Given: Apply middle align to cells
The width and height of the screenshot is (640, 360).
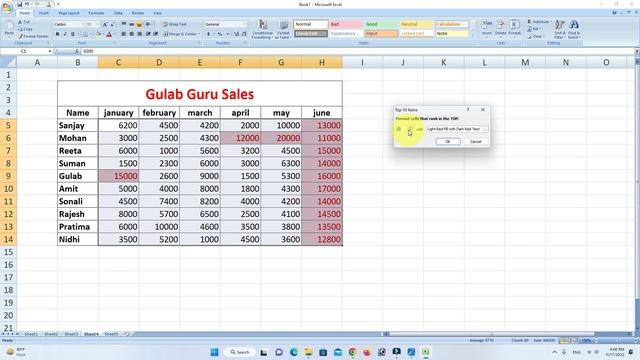Looking at the screenshot, I should [x=131, y=24].
